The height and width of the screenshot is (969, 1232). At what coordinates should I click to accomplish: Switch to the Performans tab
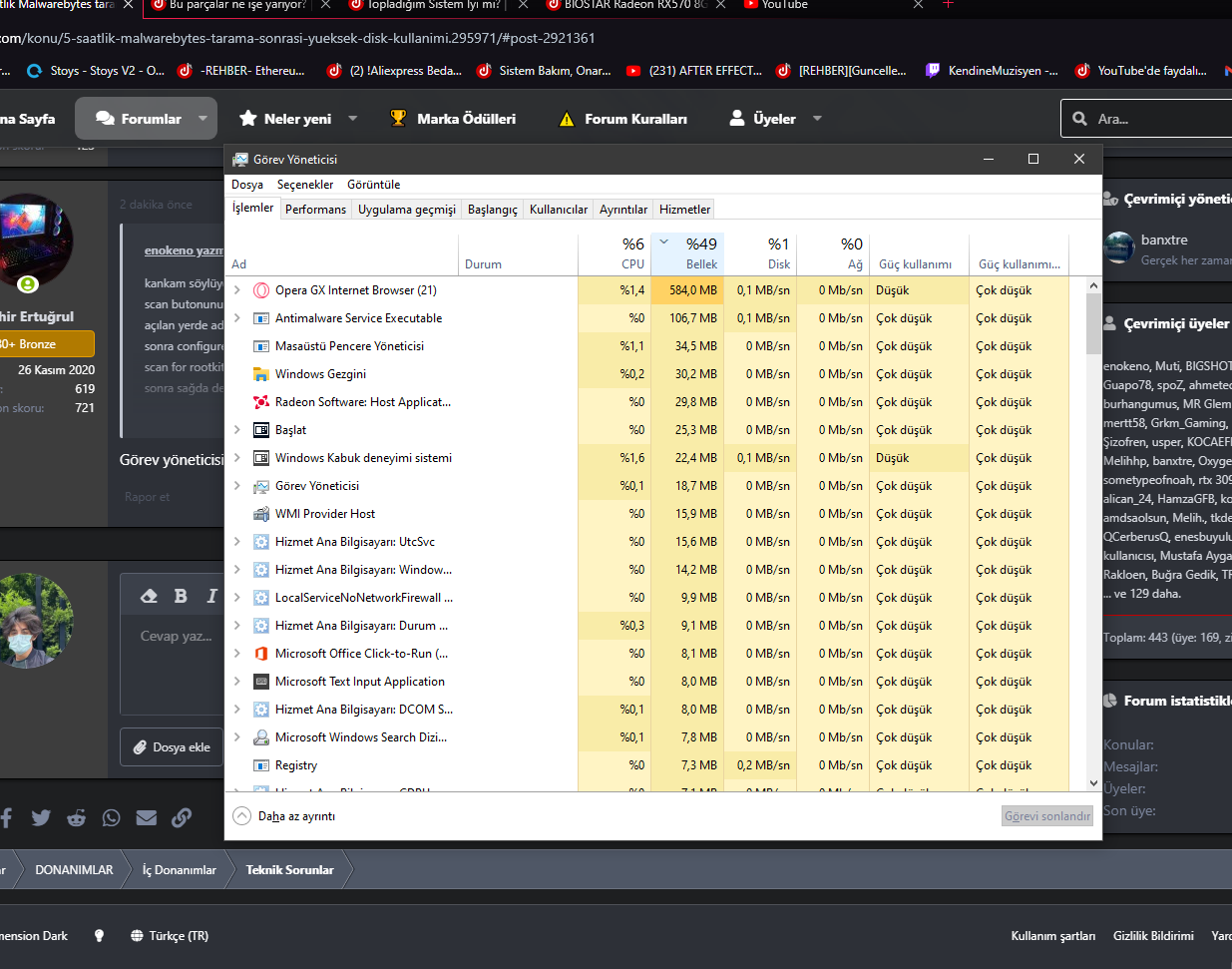[x=315, y=210]
